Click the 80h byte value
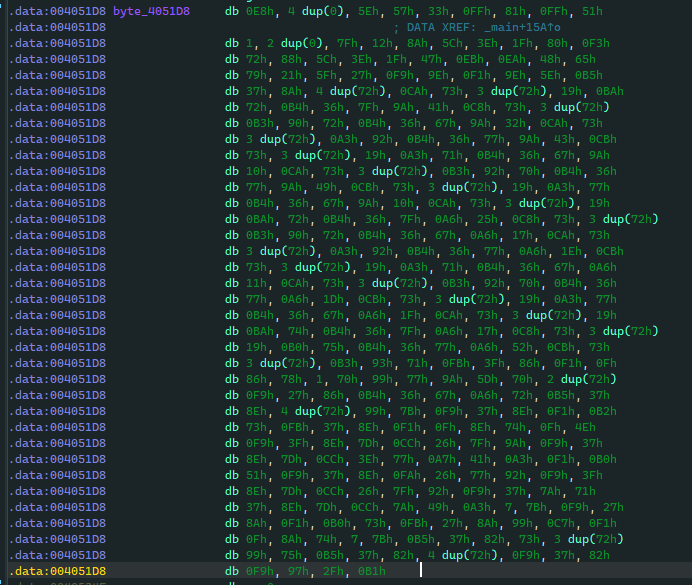The image size is (692, 585). [557, 43]
